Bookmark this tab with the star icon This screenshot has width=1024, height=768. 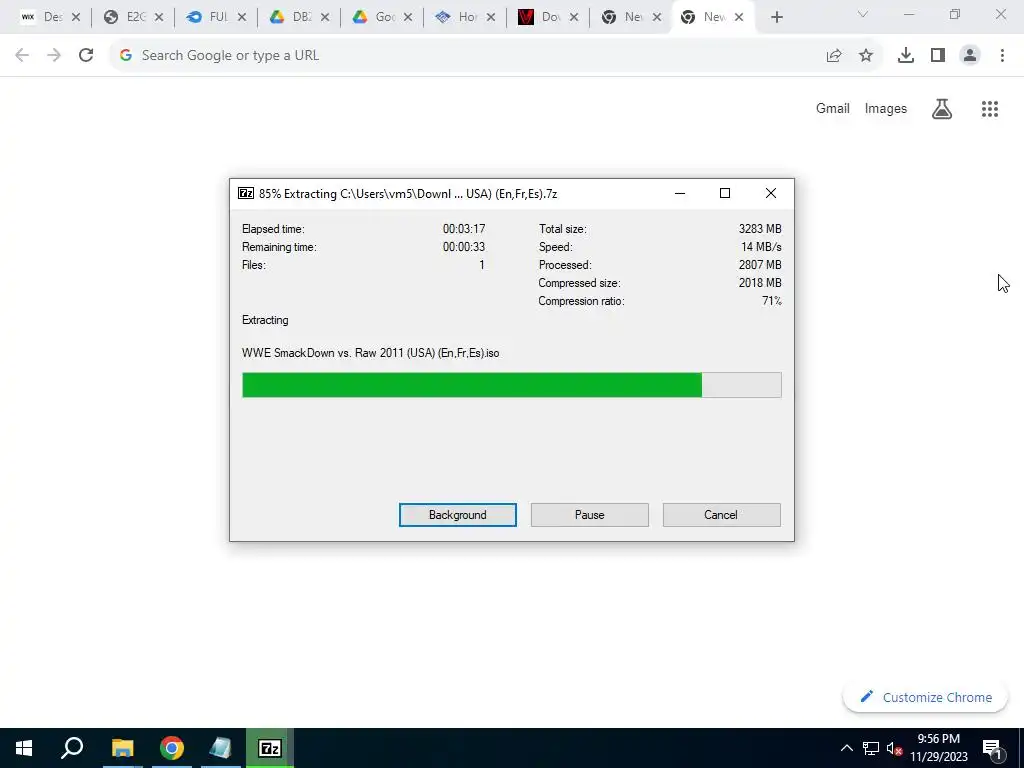(x=866, y=56)
